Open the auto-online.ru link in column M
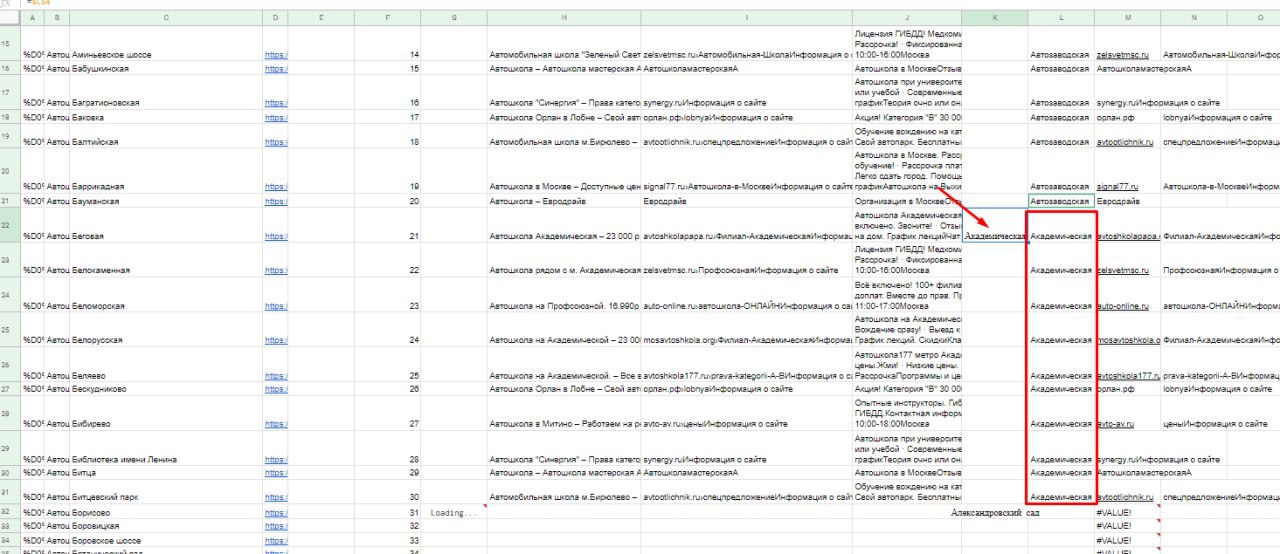Viewport: 1280px width, 554px height. tap(1124, 306)
